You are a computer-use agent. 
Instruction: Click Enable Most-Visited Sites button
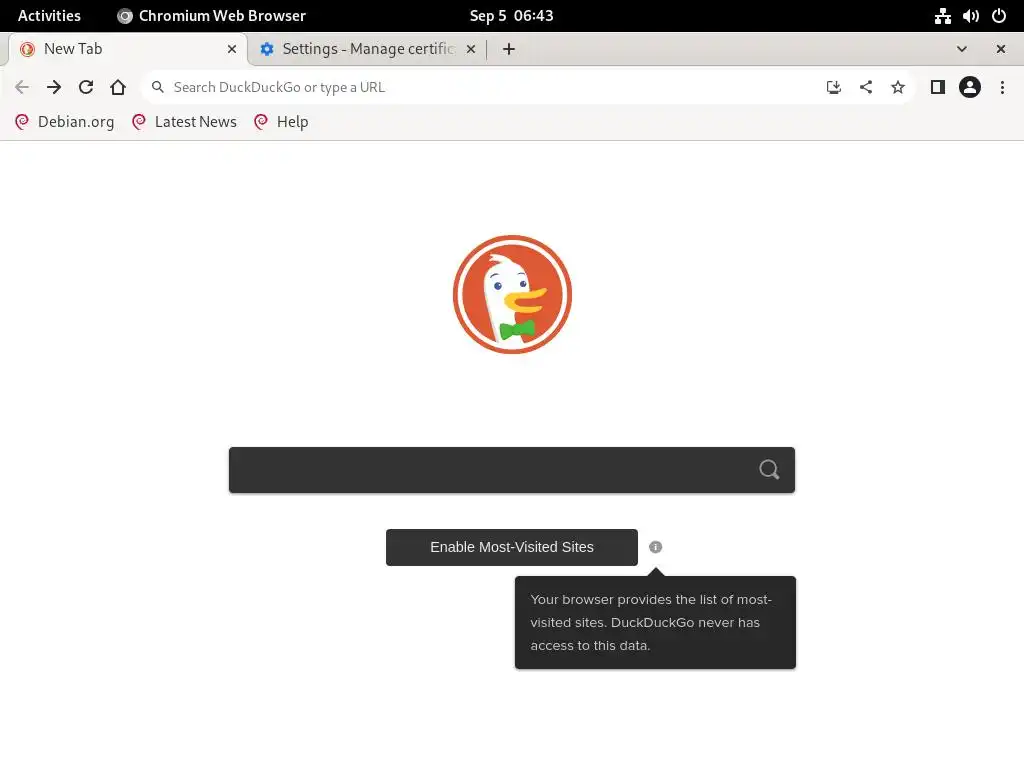point(512,547)
